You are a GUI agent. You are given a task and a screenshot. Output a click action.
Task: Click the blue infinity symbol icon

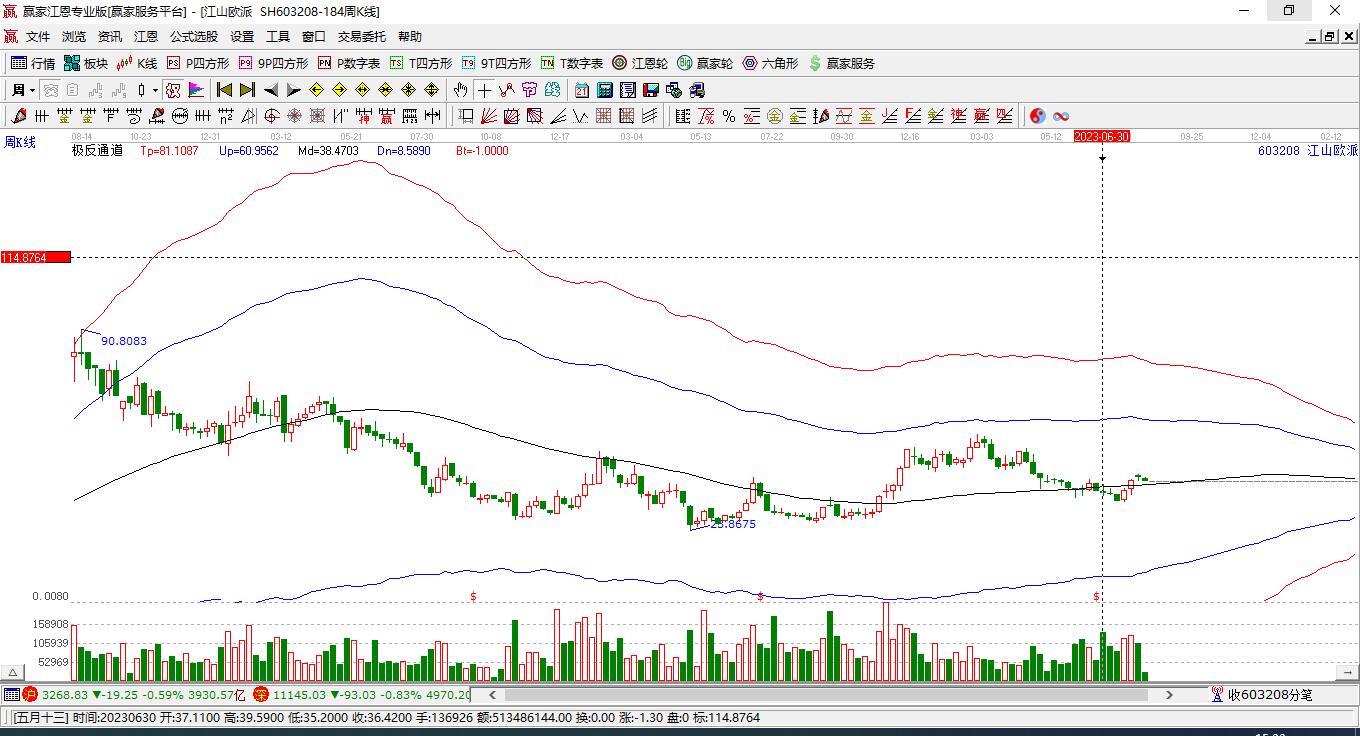1061,116
